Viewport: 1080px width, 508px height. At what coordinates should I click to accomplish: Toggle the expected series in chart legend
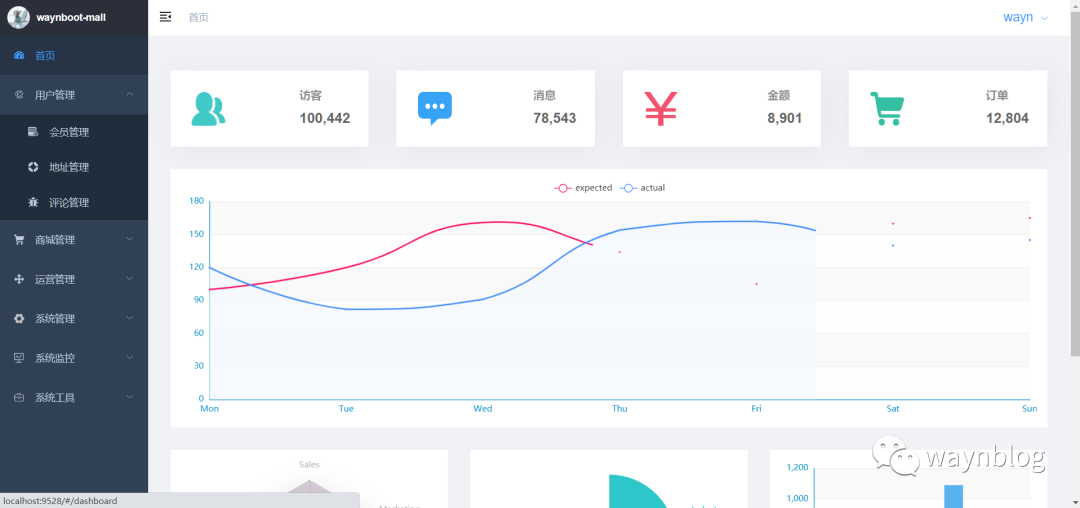[x=583, y=187]
